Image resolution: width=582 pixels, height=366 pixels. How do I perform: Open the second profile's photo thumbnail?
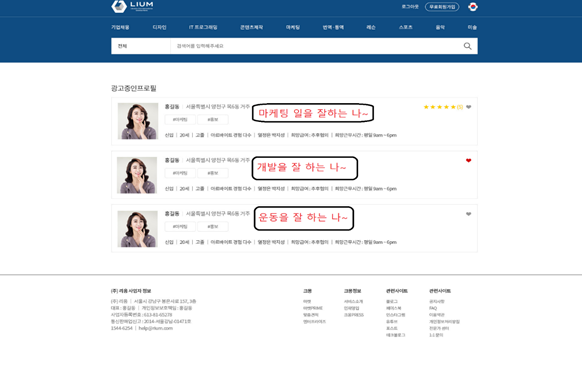[x=137, y=175]
